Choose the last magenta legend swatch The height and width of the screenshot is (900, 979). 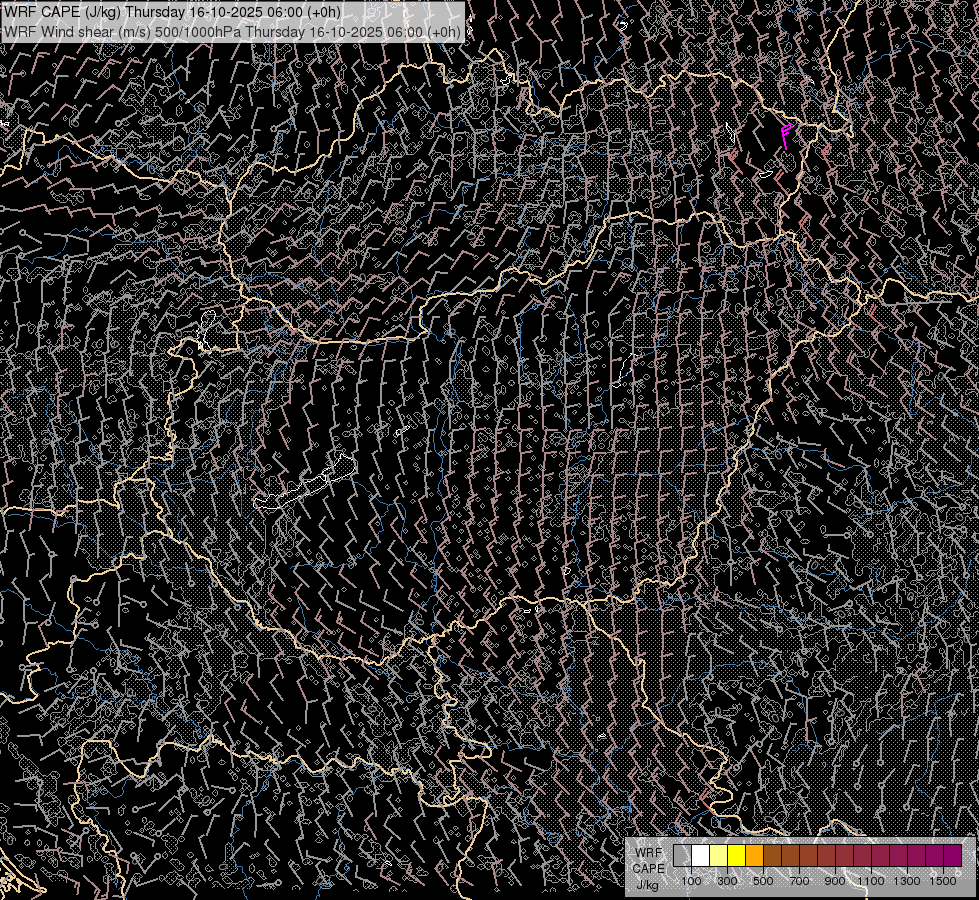(x=952, y=855)
